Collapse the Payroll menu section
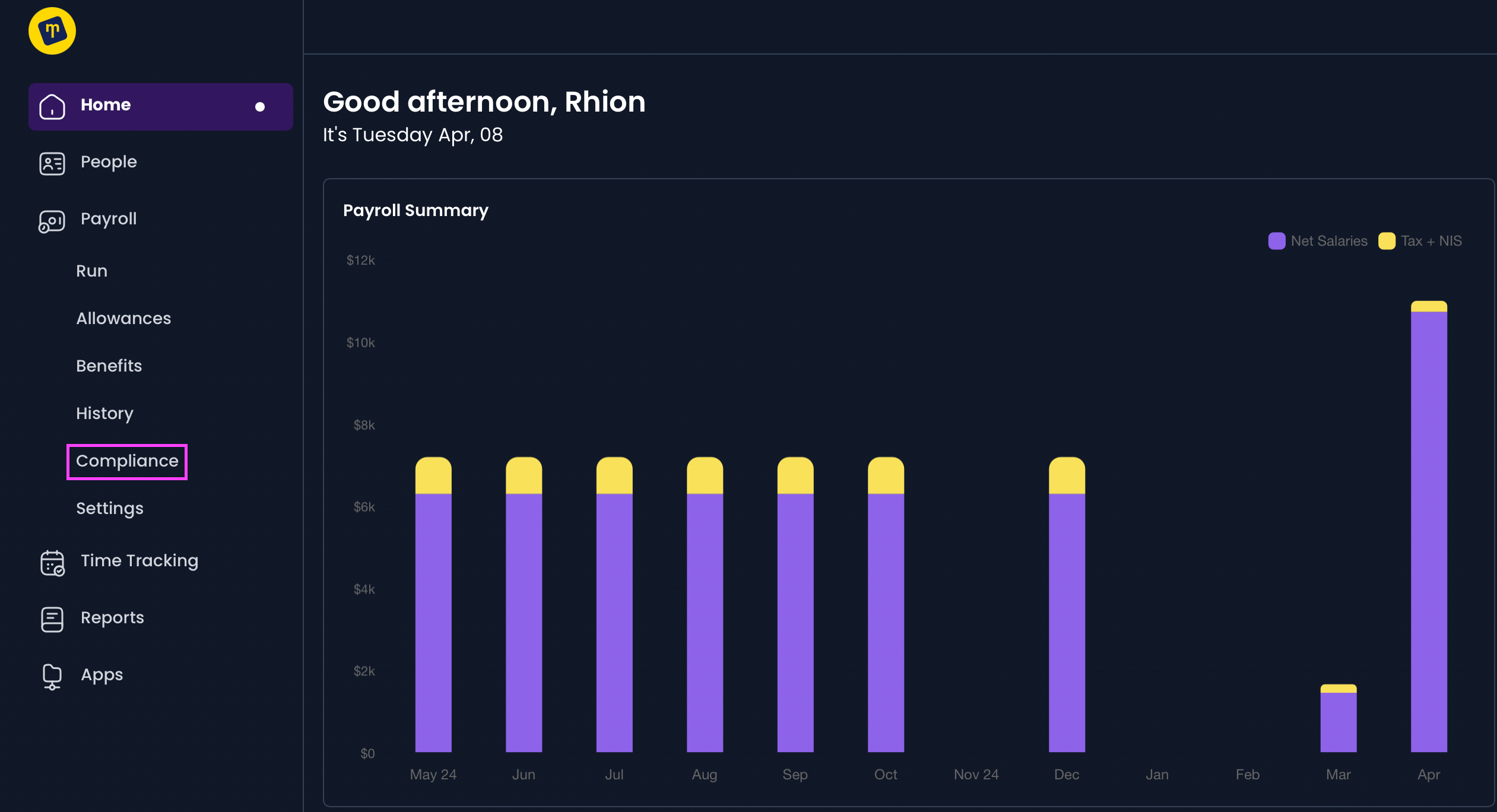The image size is (1497, 812). pyautogui.click(x=109, y=219)
